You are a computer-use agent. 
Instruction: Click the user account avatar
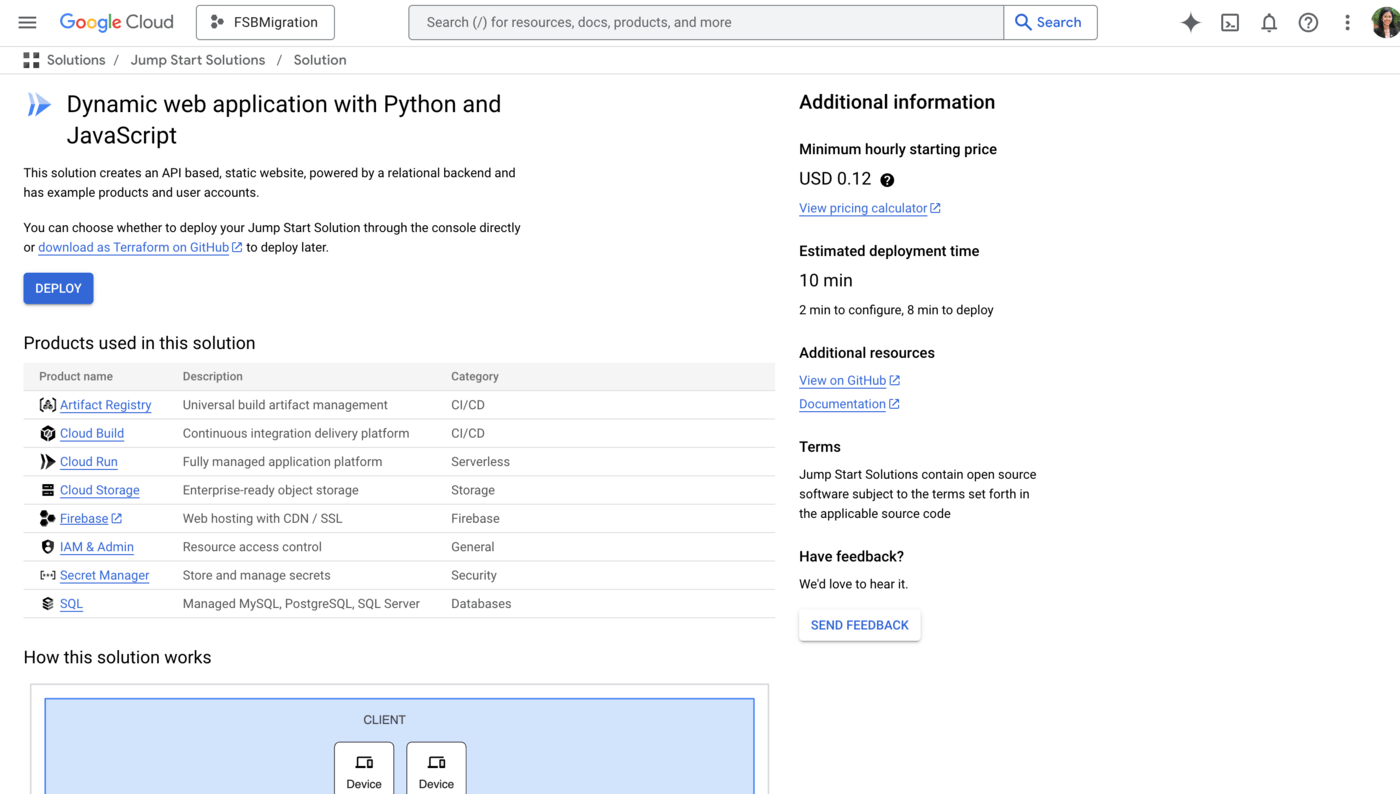pos(1385,22)
